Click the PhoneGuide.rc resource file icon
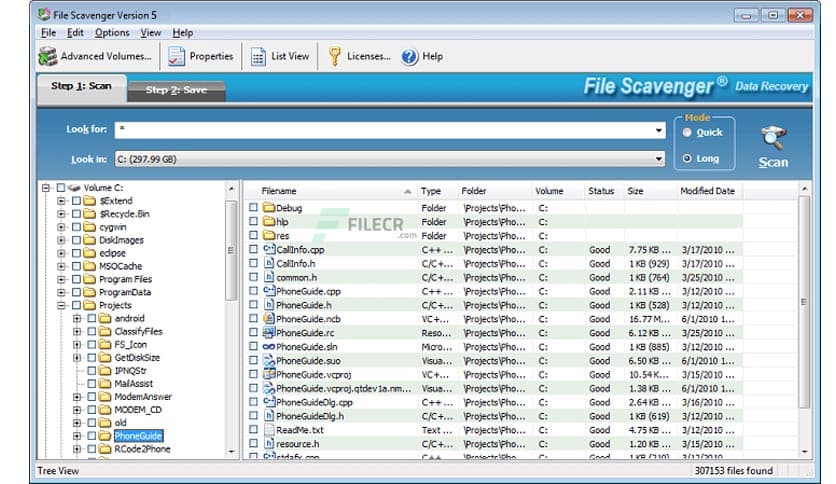The width and height of the screenshot is (836, 484). tap(269, 332)
